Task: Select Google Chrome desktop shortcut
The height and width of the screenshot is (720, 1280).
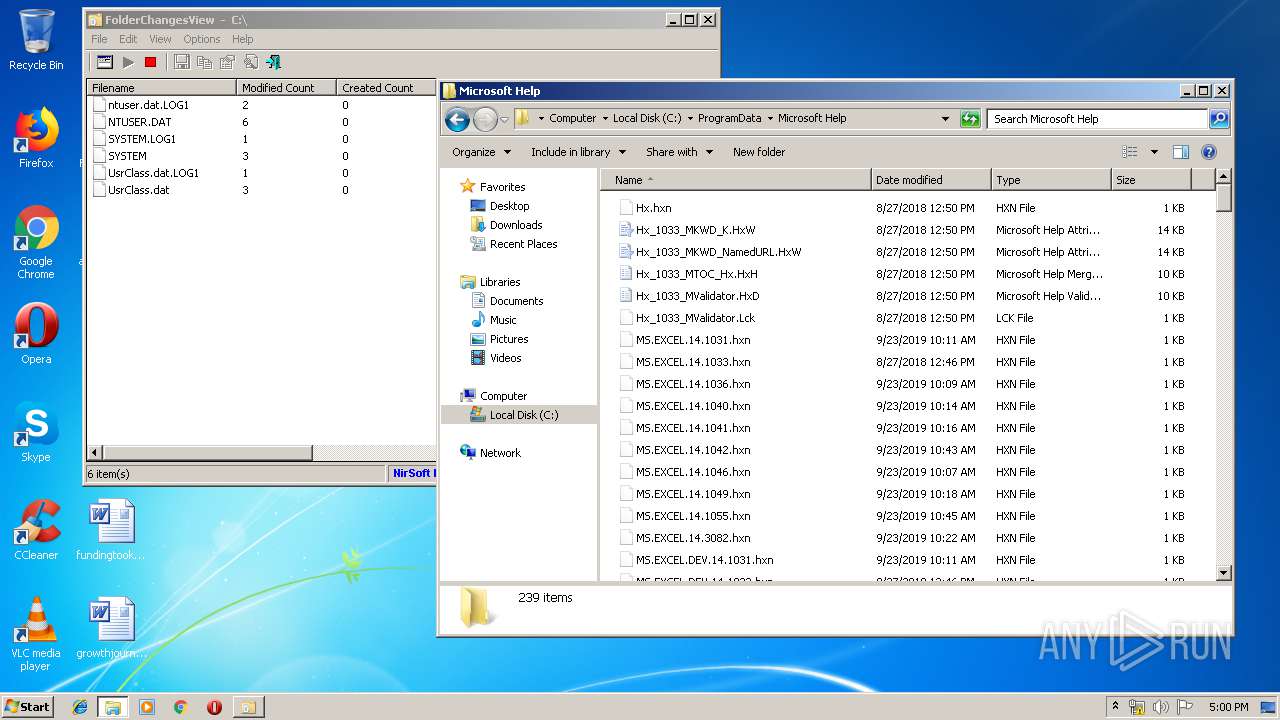Action: pos(36,242)
